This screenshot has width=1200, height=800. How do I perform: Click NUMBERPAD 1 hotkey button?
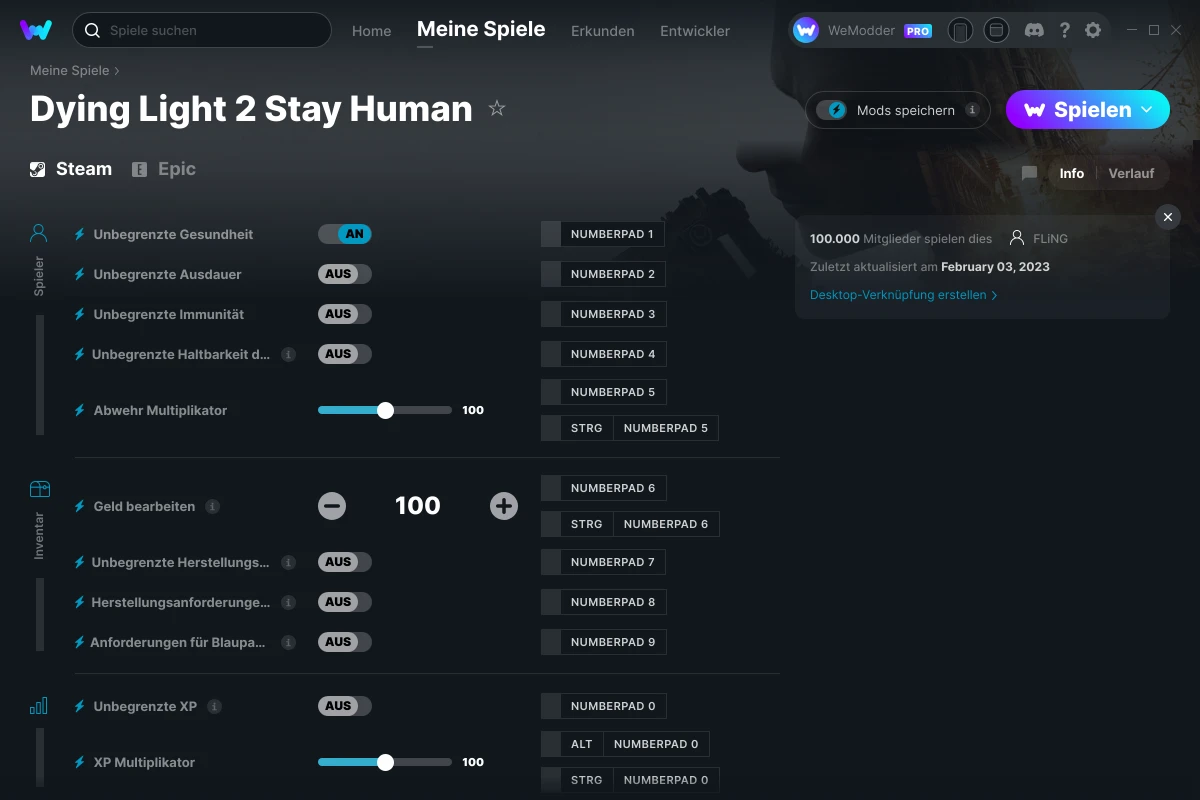603,234
